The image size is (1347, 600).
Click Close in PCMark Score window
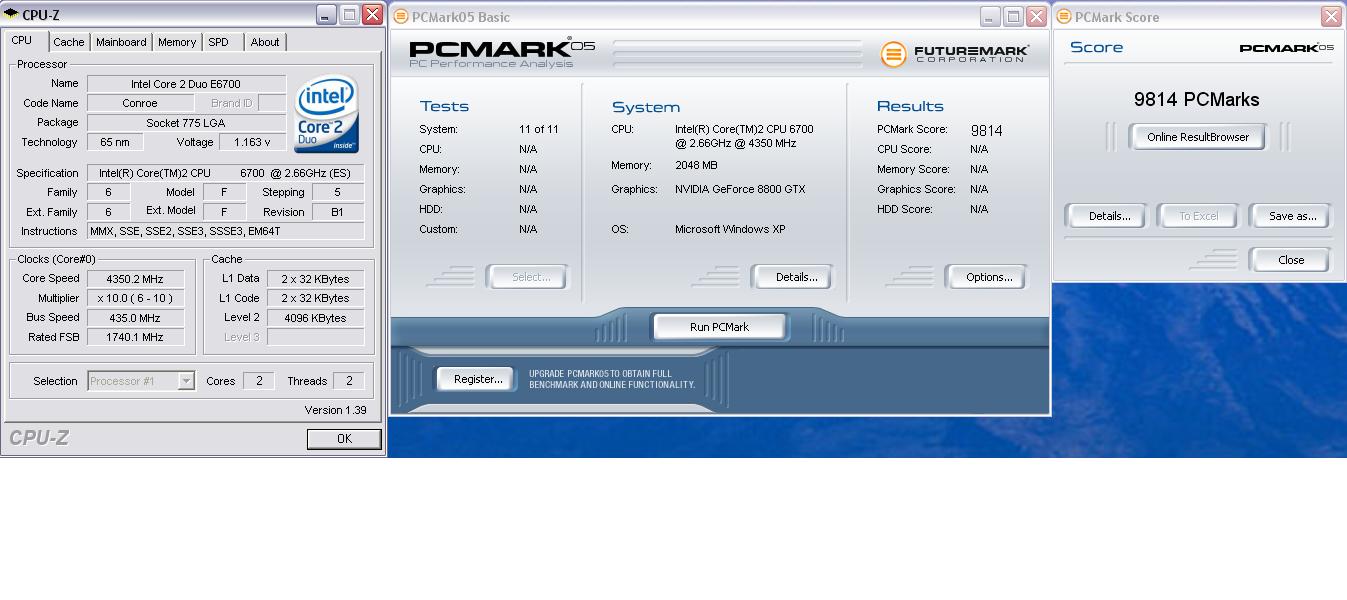[x=1291, y=260]
